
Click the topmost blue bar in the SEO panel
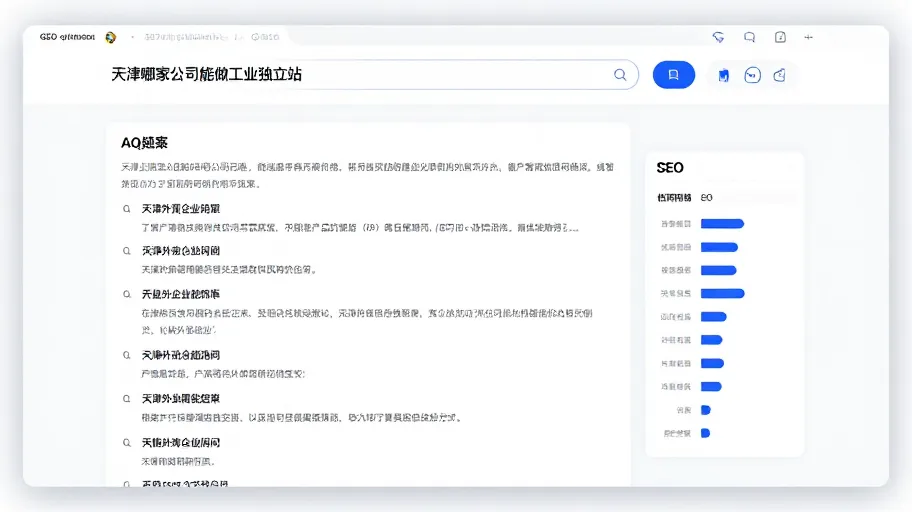click(722, 223)
